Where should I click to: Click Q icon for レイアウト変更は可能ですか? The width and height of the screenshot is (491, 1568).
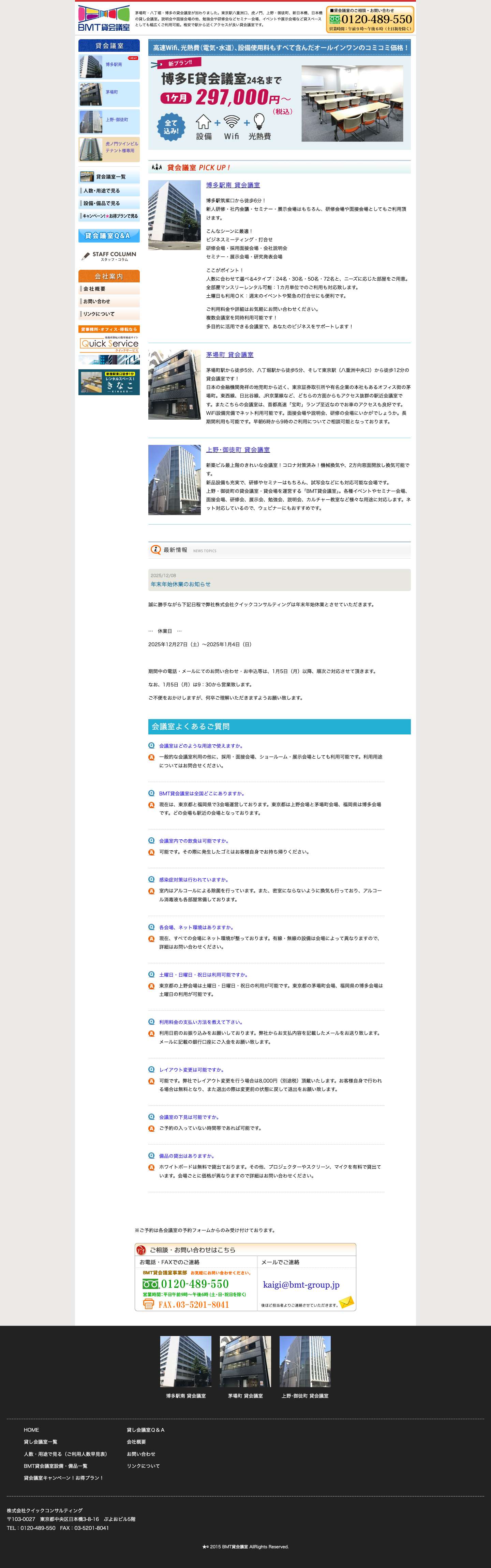[x=152, y=1070]
